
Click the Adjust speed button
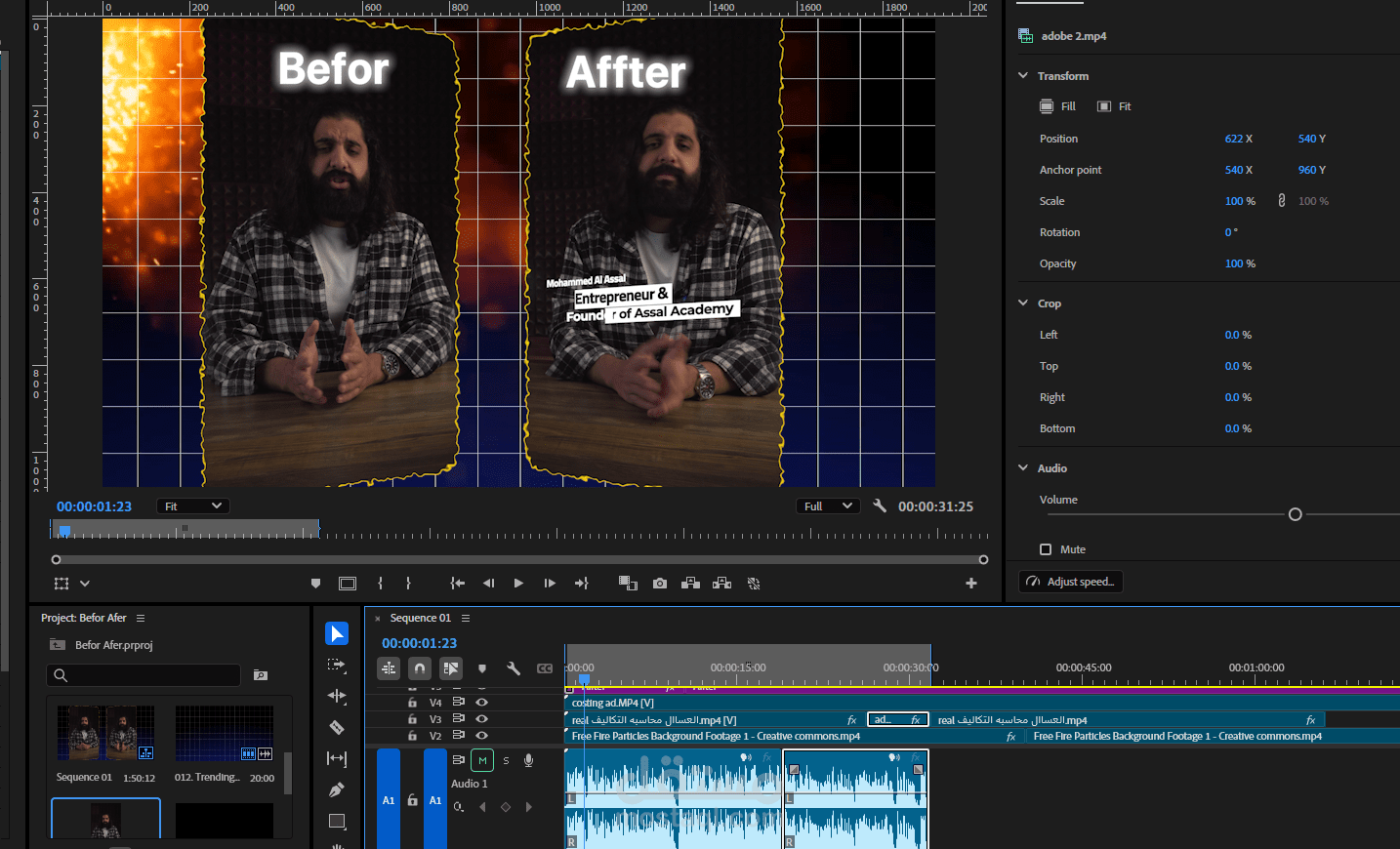pyautogui.click(x=1071, y=582)
